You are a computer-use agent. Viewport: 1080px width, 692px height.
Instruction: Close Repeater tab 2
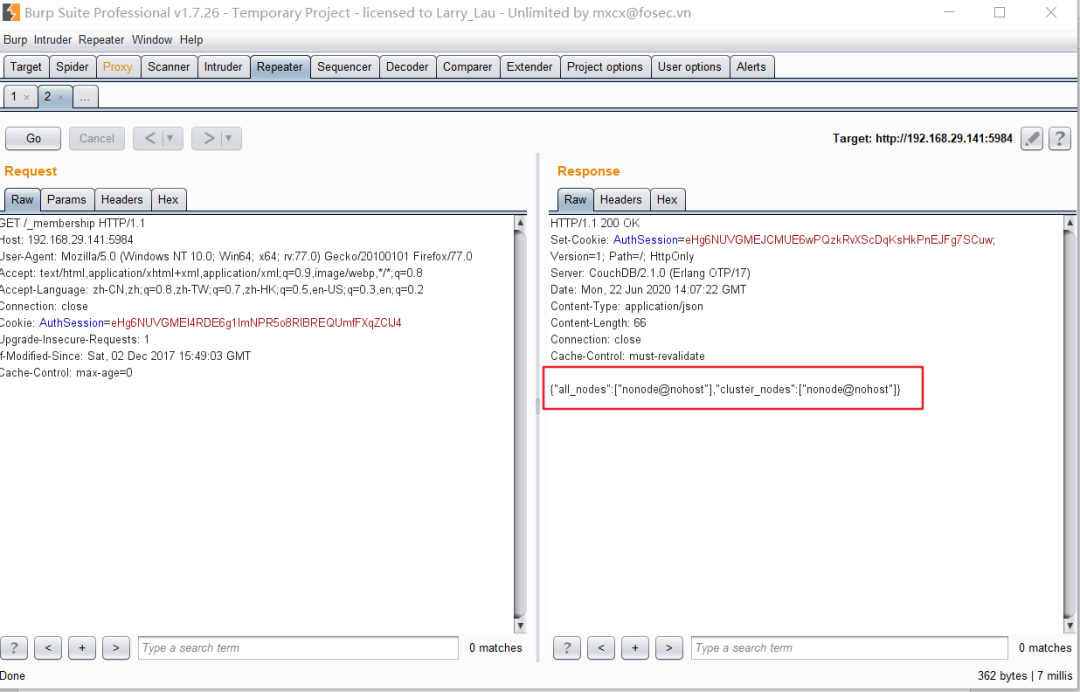[x=61, y=97]
